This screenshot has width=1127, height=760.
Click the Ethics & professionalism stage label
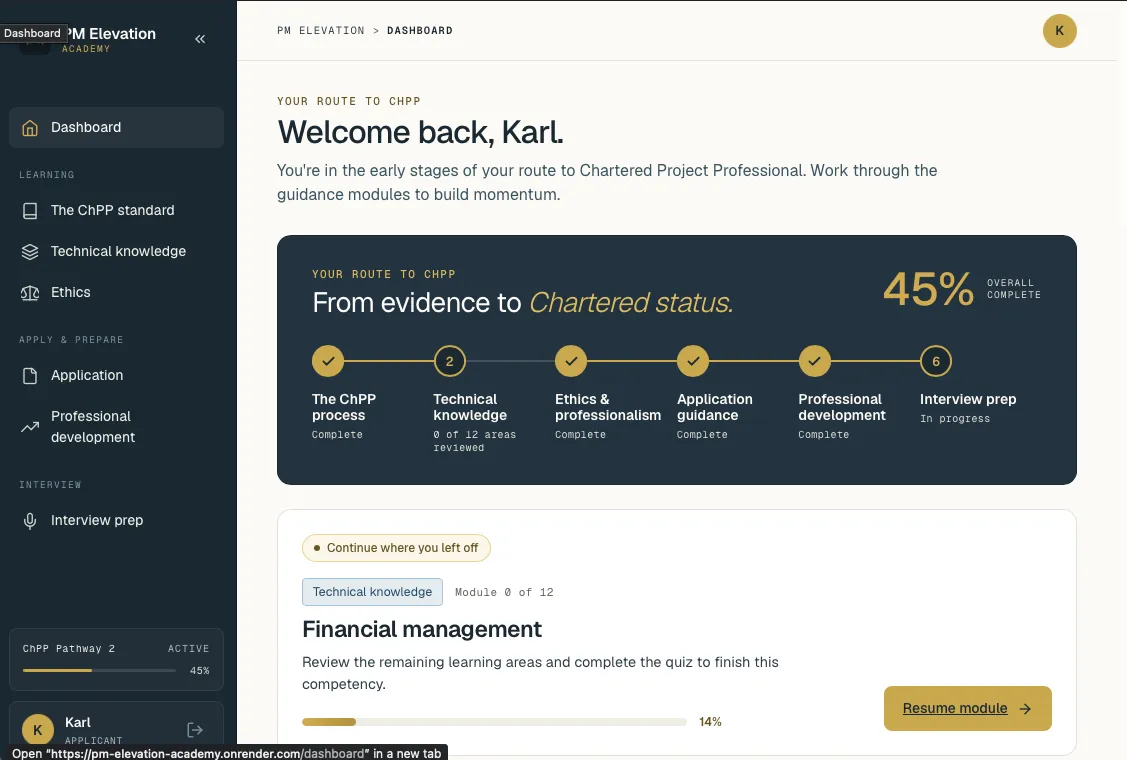point(608,407)
